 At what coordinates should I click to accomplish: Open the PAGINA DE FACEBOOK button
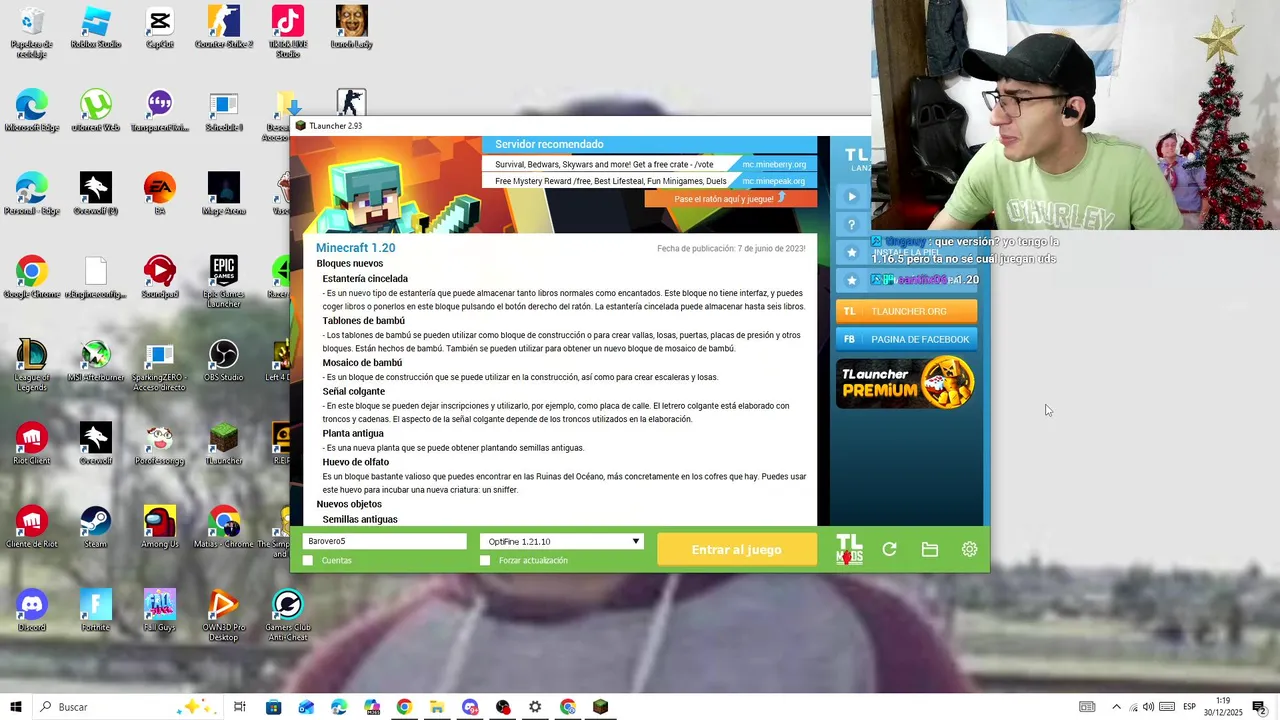coord(906,339)
